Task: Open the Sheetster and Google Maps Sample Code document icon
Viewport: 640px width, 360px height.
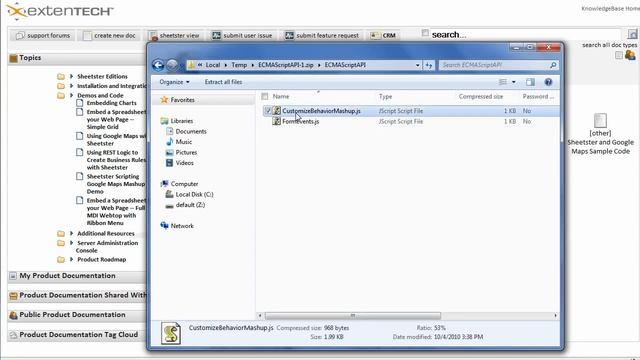Action: pos(600,120)
